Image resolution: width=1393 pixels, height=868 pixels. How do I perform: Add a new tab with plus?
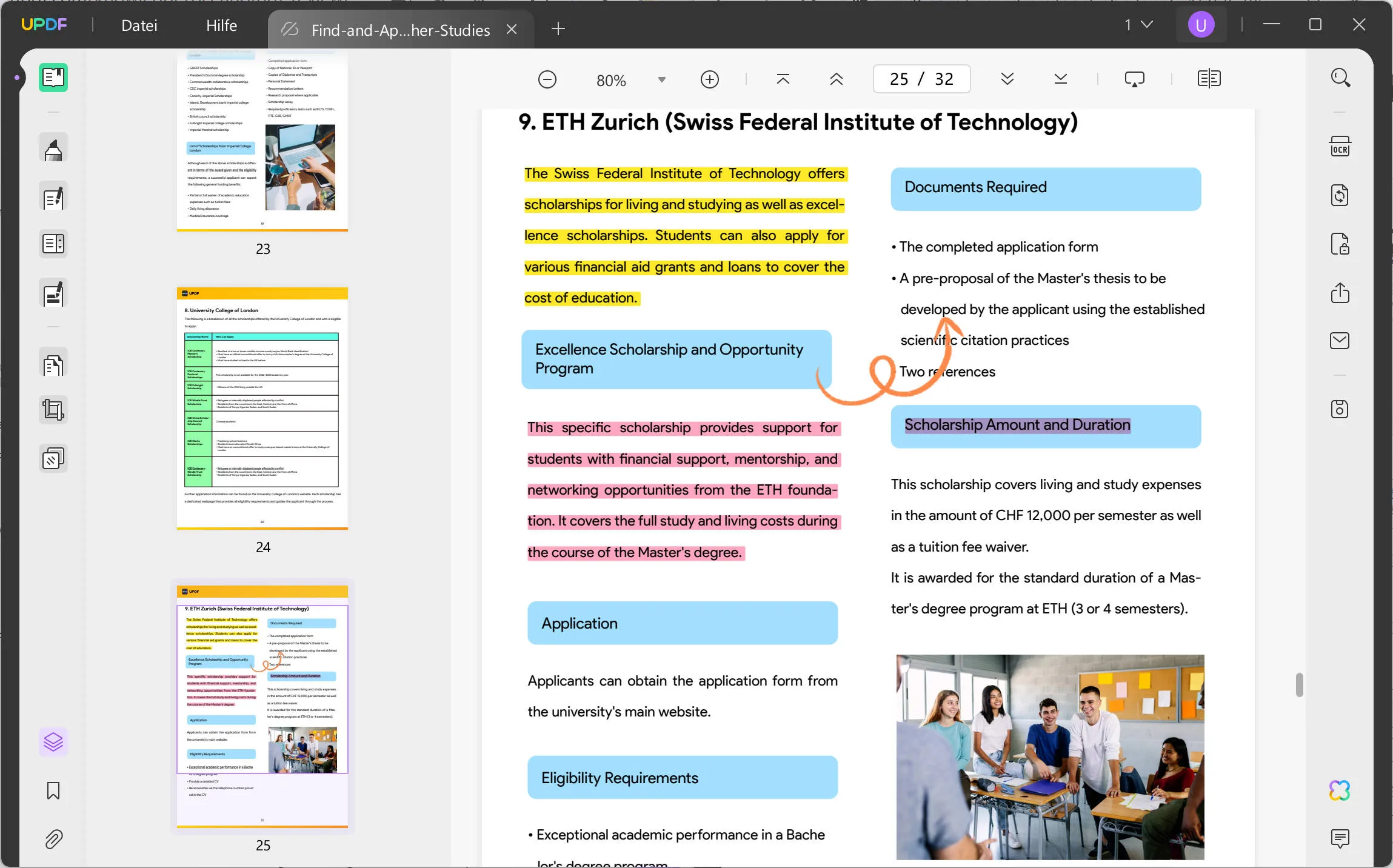(x=558, y=28)
